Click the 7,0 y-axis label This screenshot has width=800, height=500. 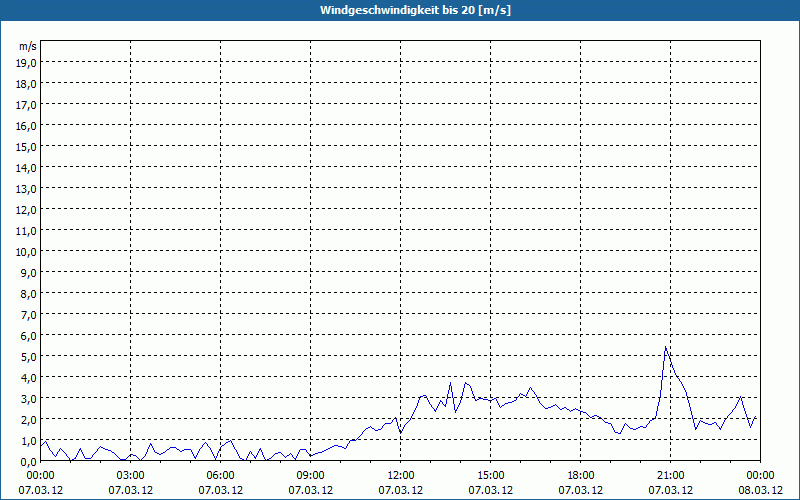(28, 315)
